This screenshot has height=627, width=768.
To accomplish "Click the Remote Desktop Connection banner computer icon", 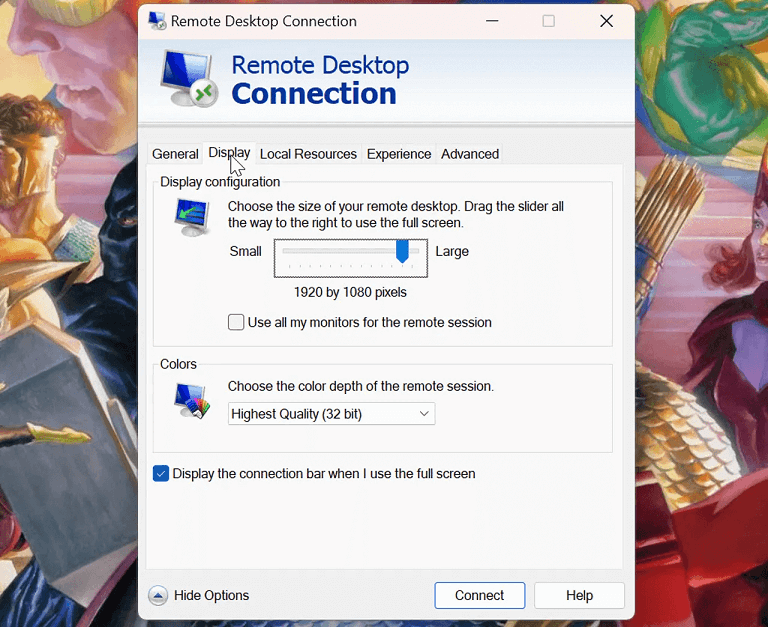I will click(189, 79).
